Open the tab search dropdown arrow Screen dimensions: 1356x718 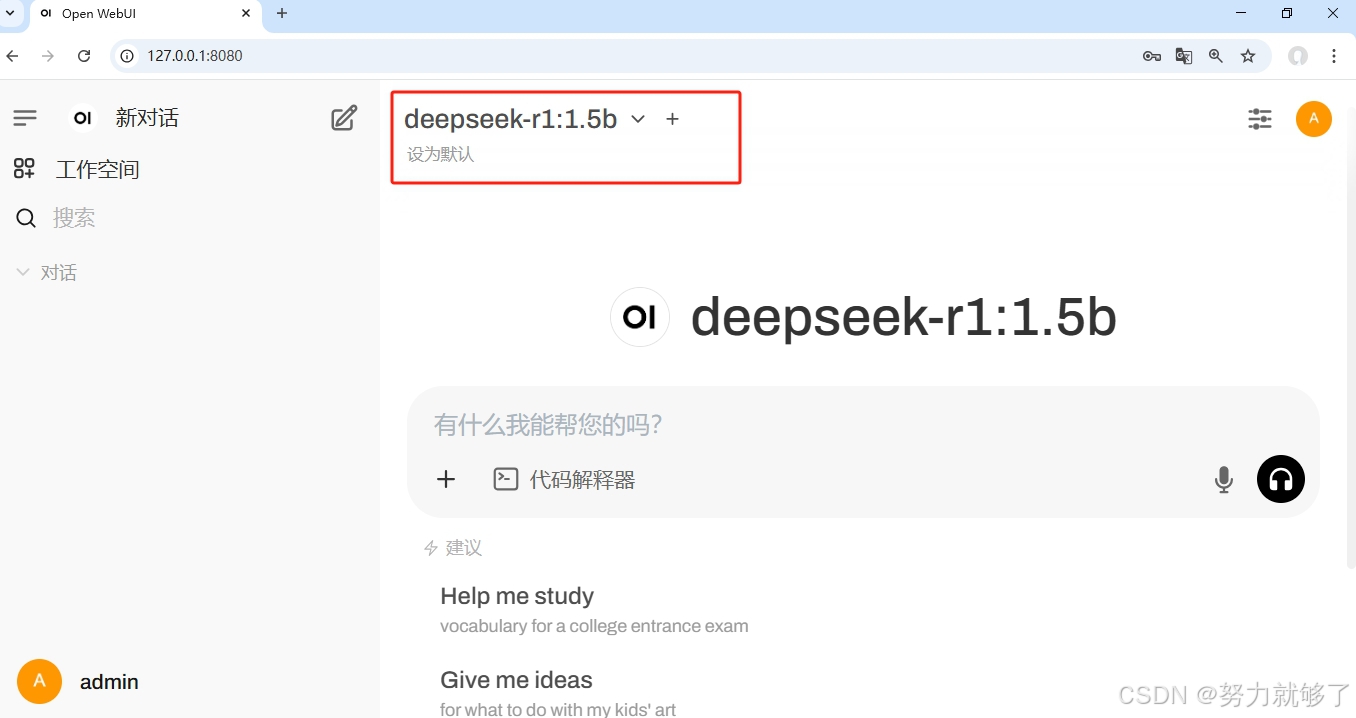[11, 13]
